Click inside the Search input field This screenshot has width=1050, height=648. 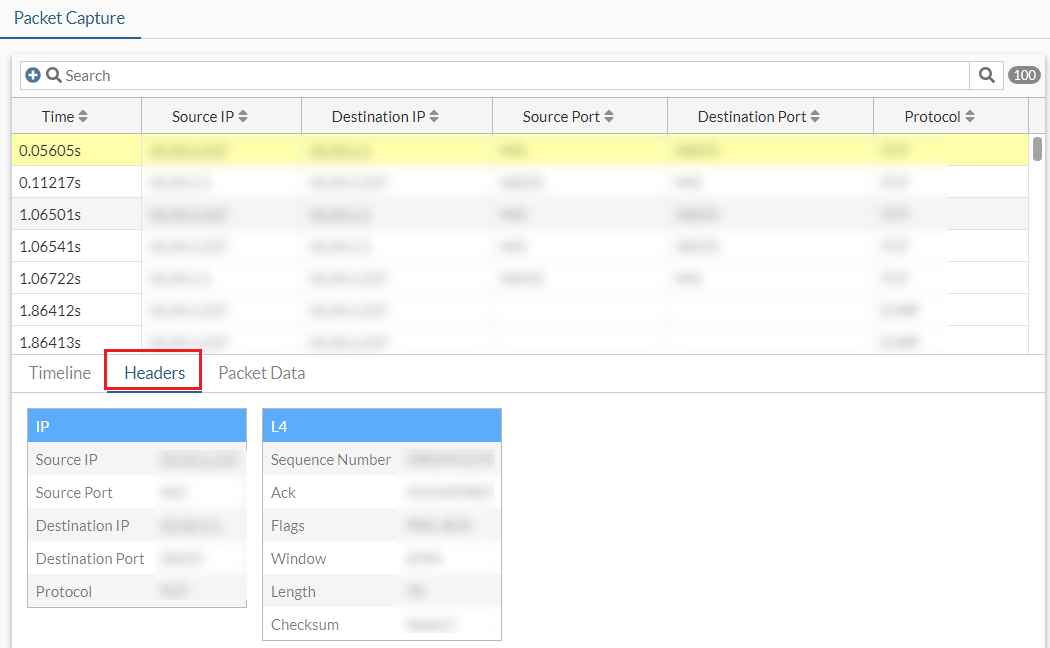(x=400, y=75)
